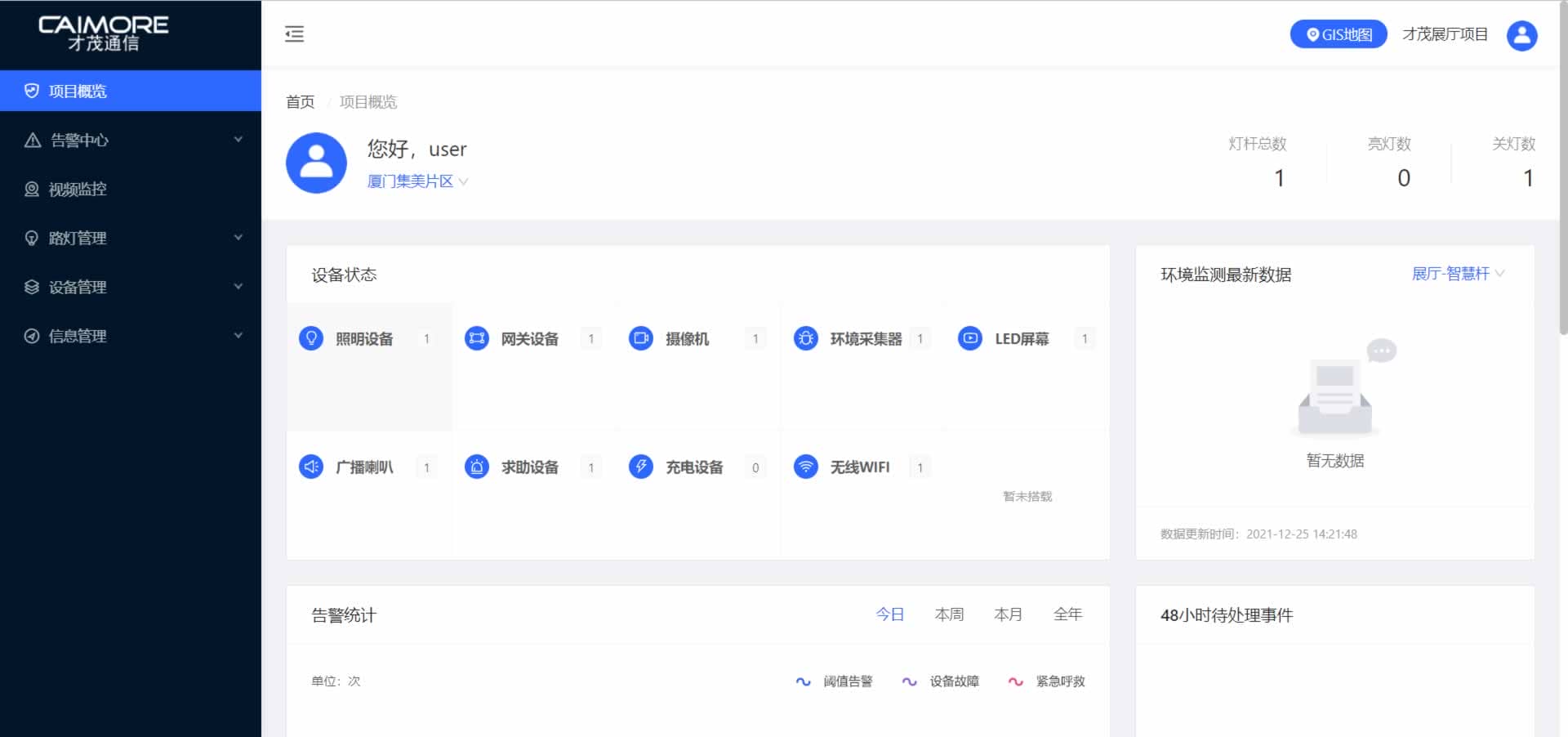The height and width of the screenshot is (737, 1568).
Task: Click the 网关设备 gateway device icon
Action: [476, 337]
